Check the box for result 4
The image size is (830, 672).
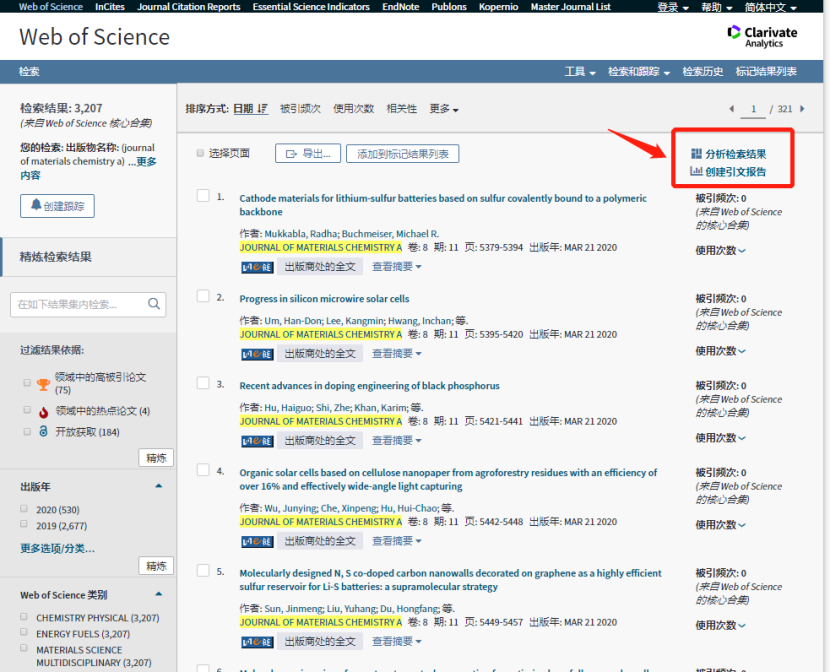(x=203, y=470)
